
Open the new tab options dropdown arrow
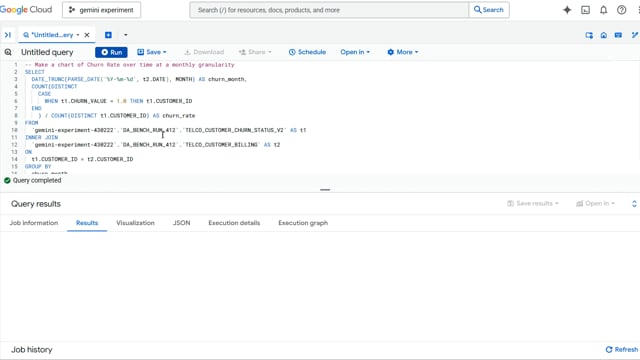tap(125, 35)
